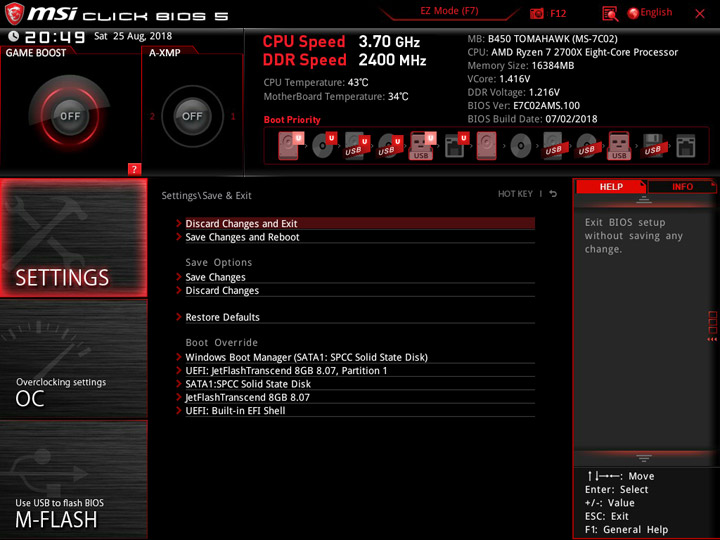Image resolution: width=720 pixels, height=540 pixels.
Task: Select USB floppy drive boot icon
Action: pos(653,146)
